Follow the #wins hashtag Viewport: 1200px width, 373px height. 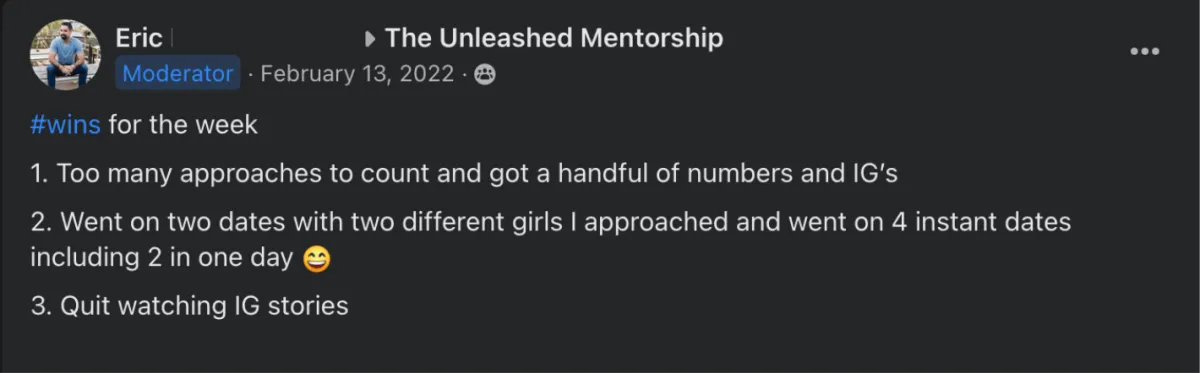pos(66,125)
